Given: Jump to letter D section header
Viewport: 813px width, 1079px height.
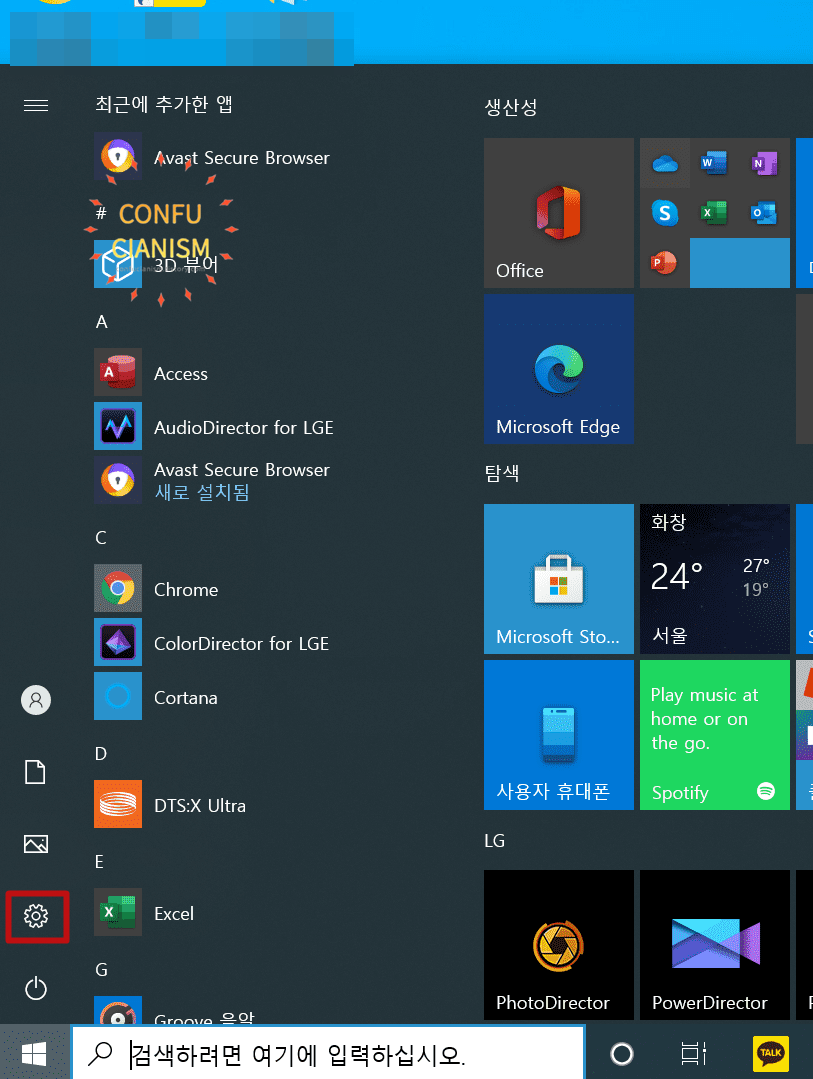Looking at the screenshot, I should (101, 754).
